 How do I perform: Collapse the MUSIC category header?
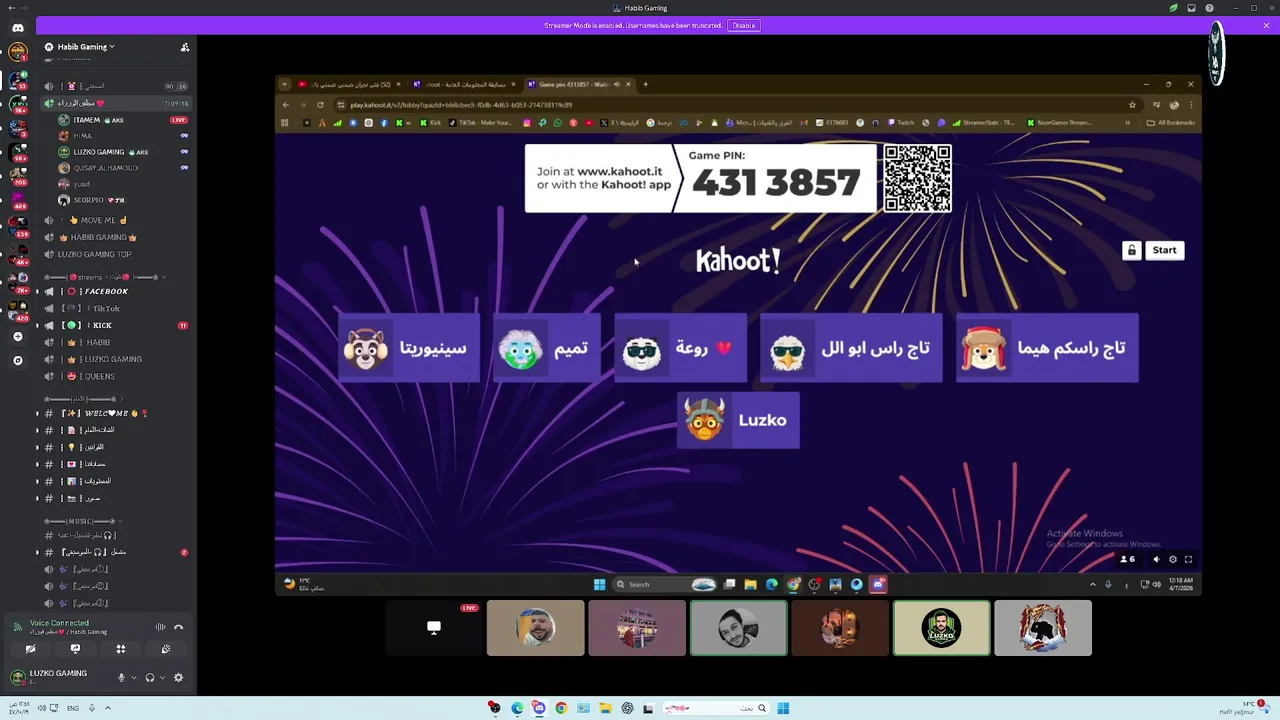click(x=85, y=521)
